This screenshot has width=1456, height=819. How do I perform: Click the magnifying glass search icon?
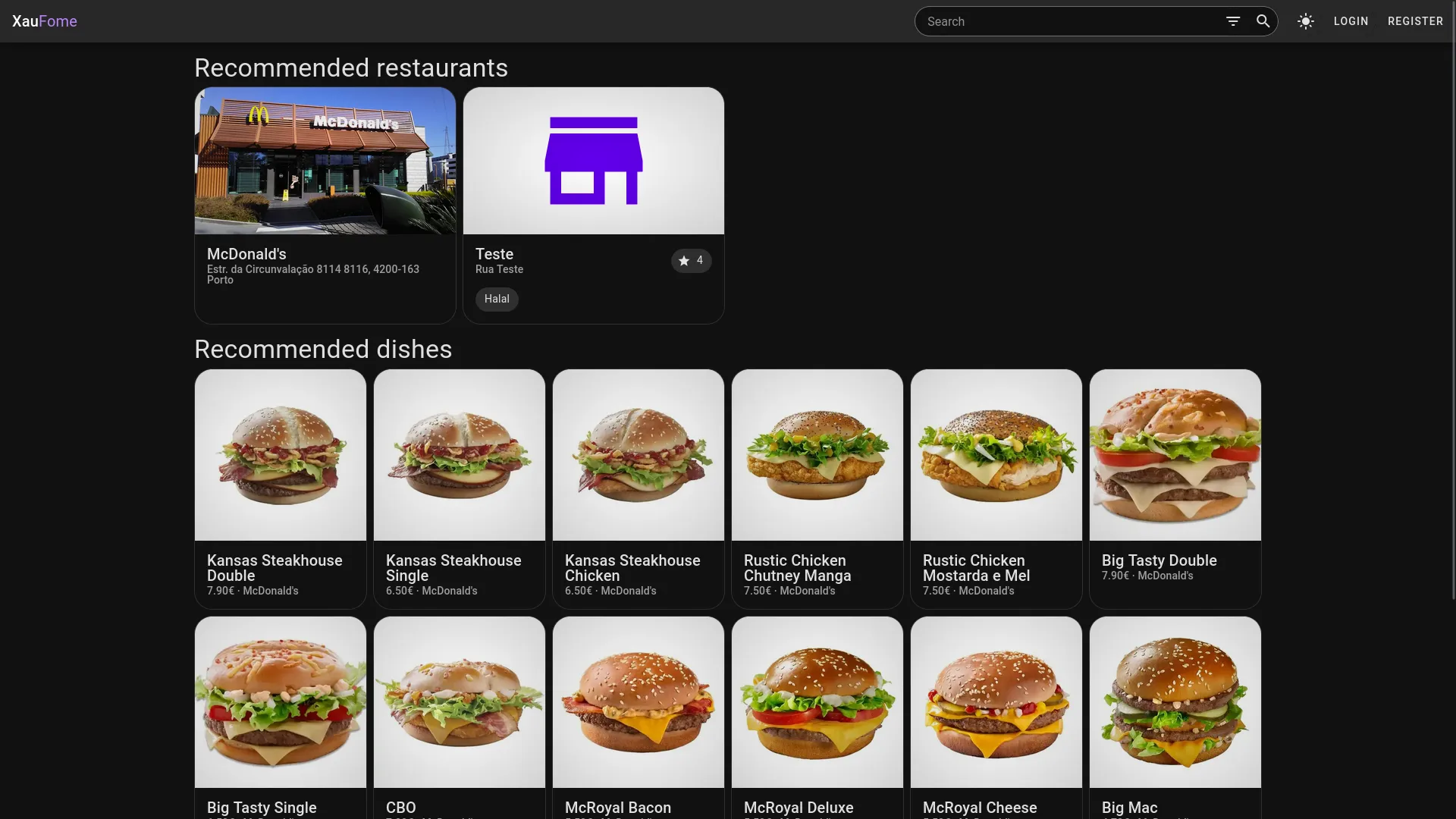pyautogui.click(x=1263, y=21)
